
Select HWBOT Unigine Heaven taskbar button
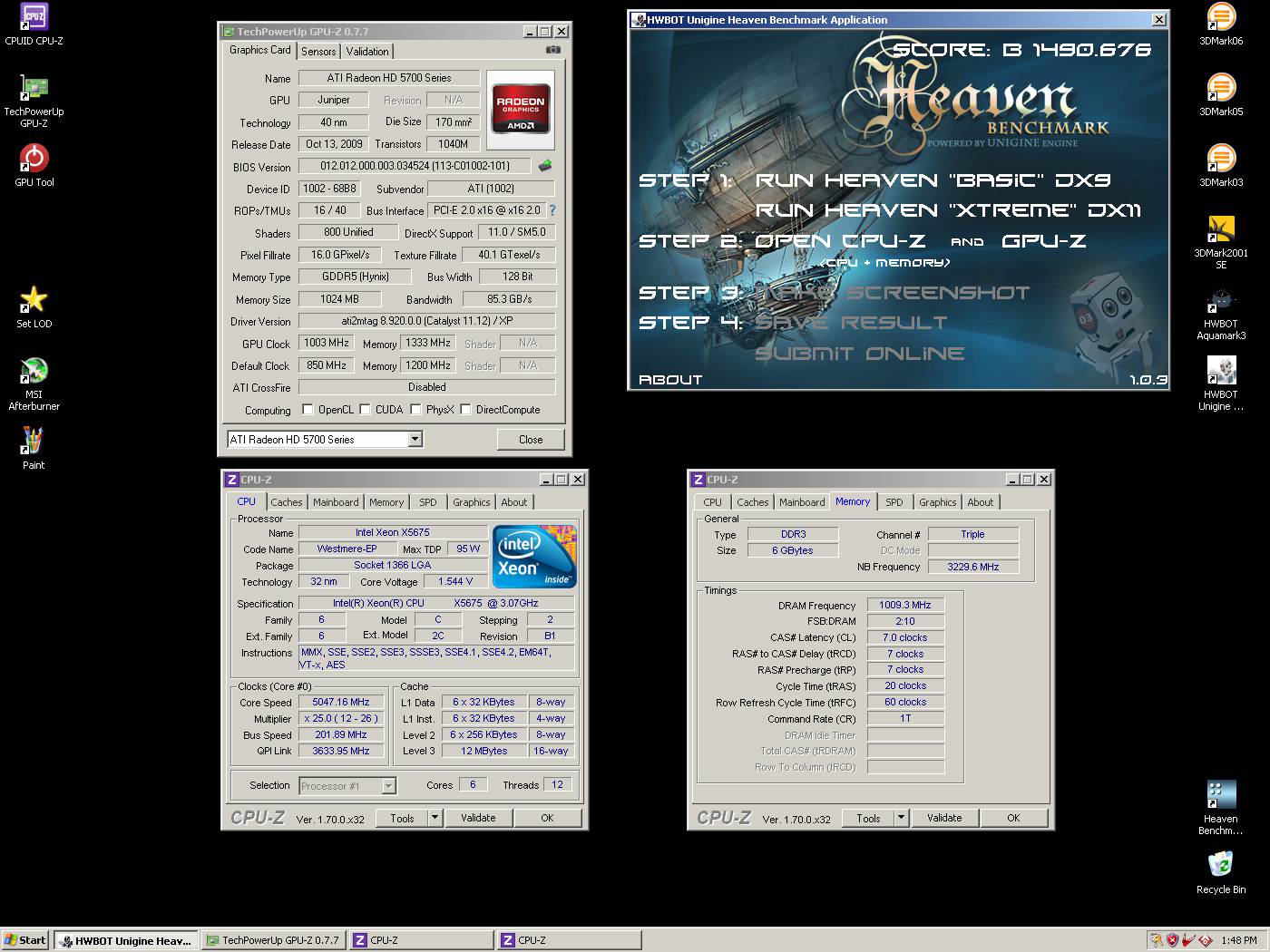(124, 940)
